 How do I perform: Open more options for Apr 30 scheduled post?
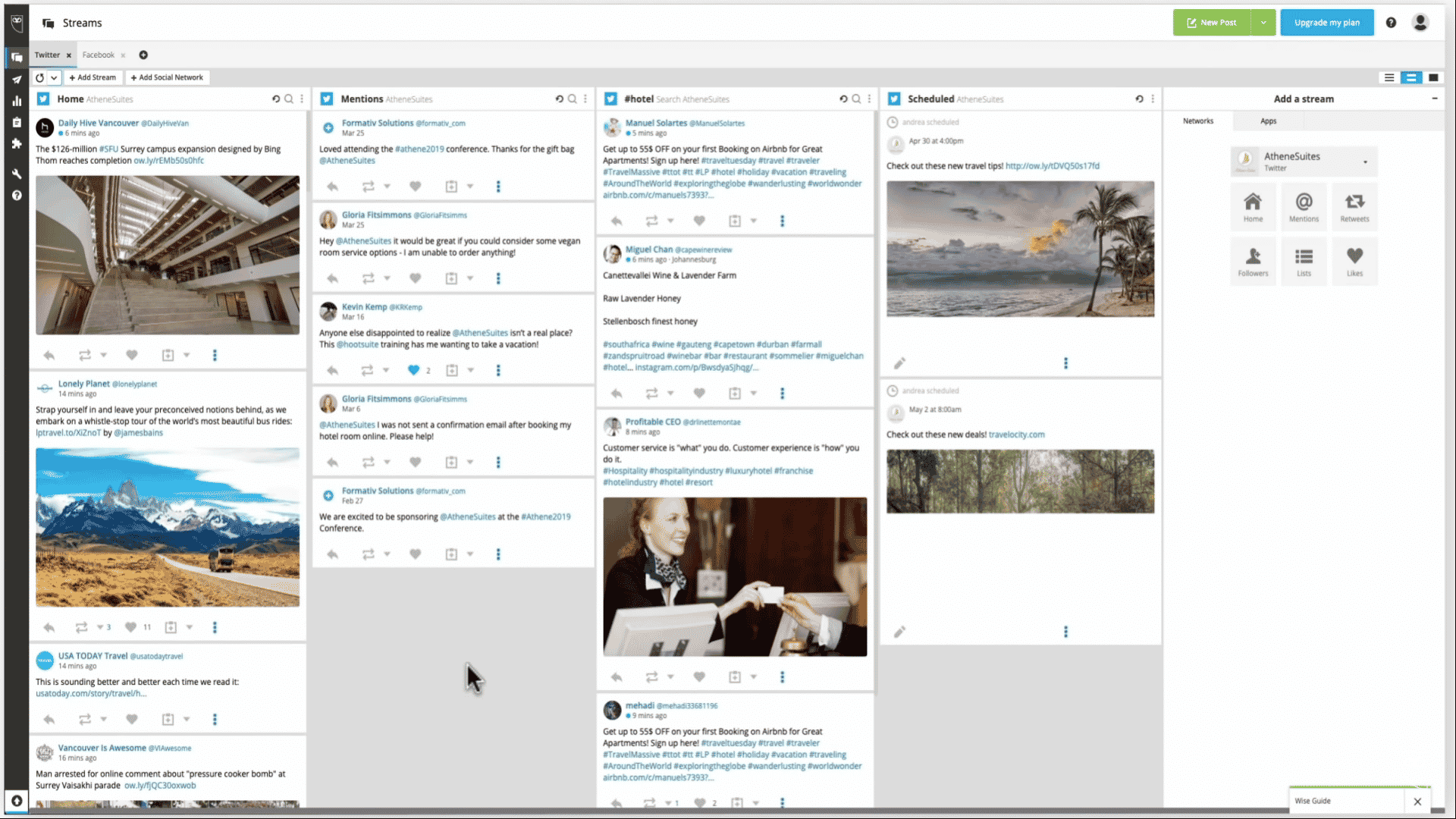click(x=1065, y=363)
